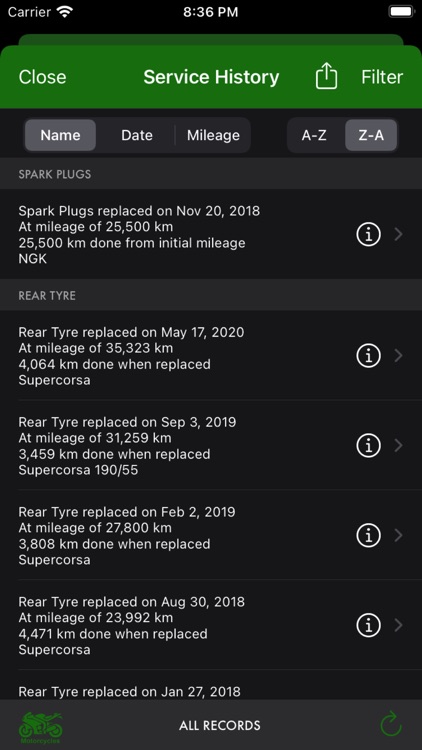Sort records by Mileage
The height and width of the screenshot is (750, 422).
[213, 135]
